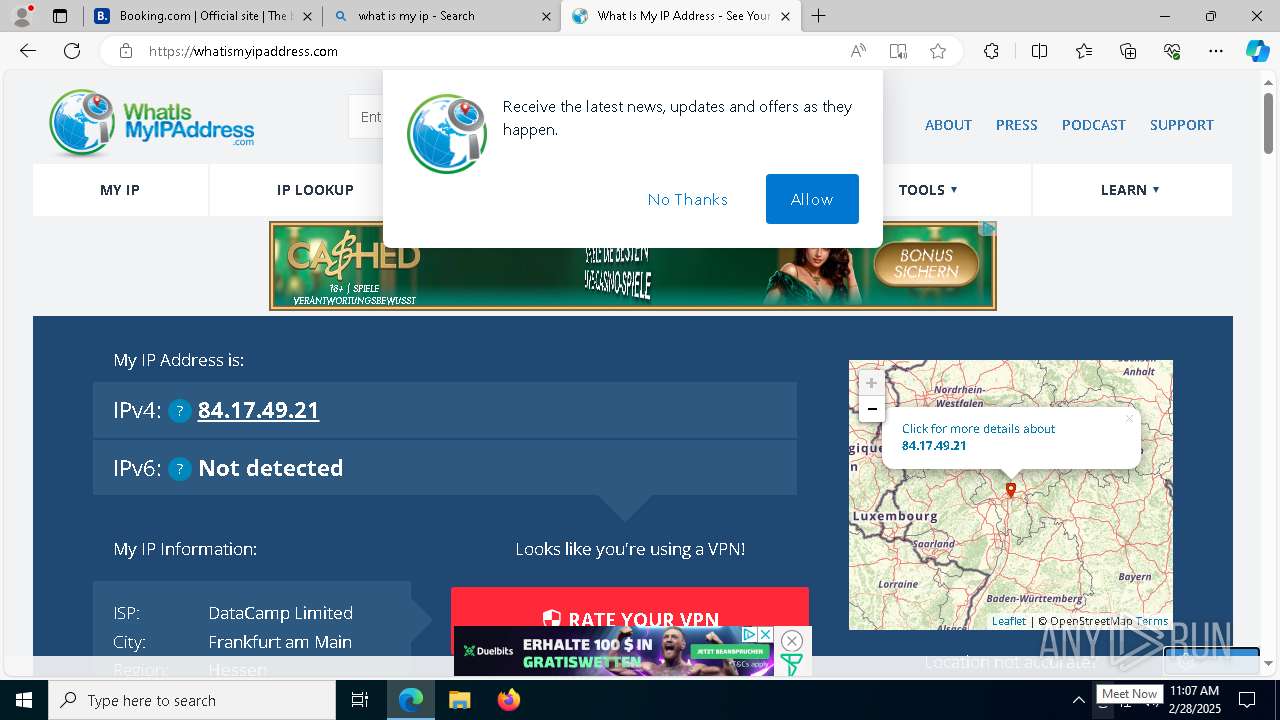Launch Firefox from the taskbar

tap(509, 700)
